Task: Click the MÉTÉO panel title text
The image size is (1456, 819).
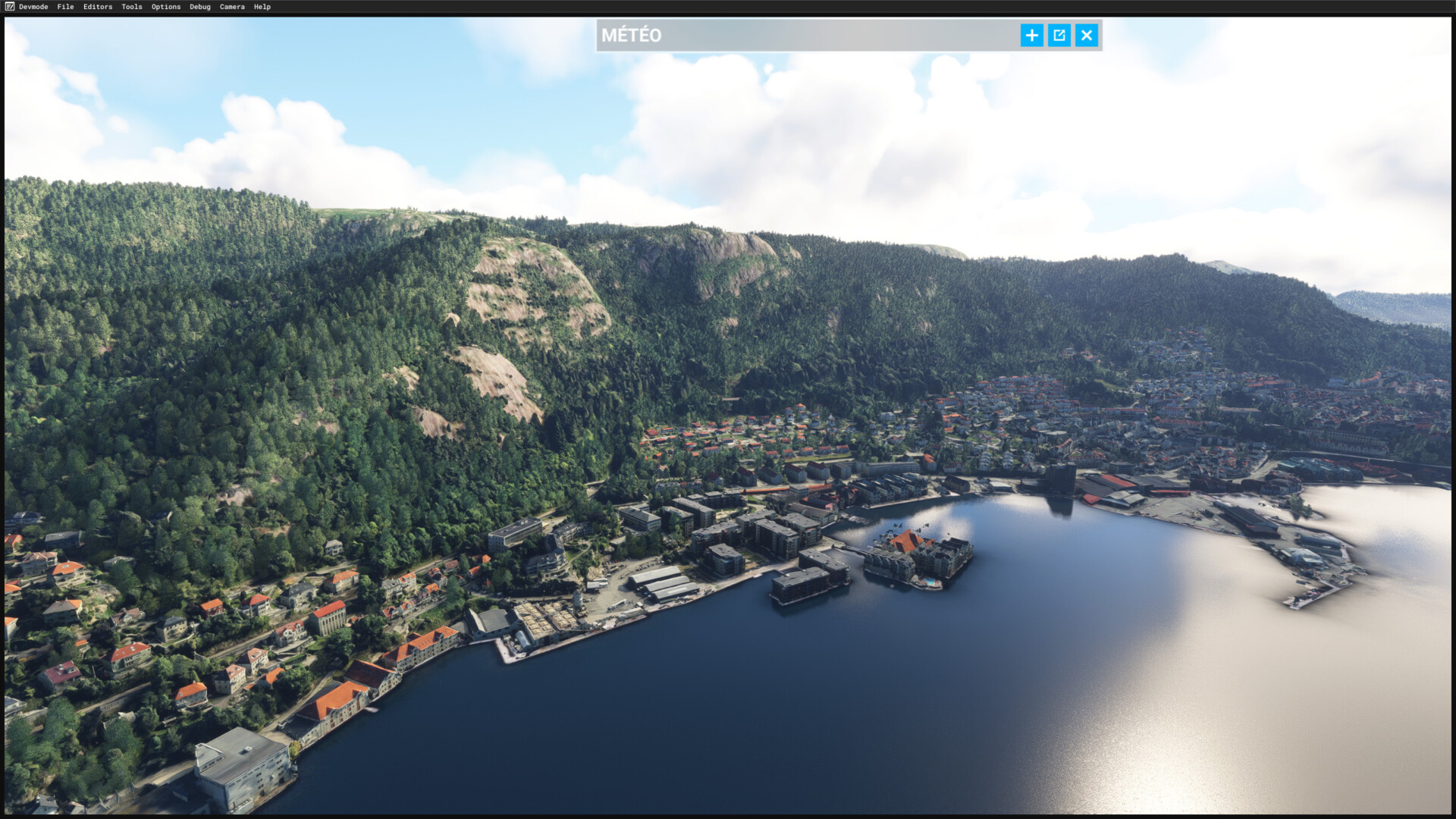Action: [631, 36]
